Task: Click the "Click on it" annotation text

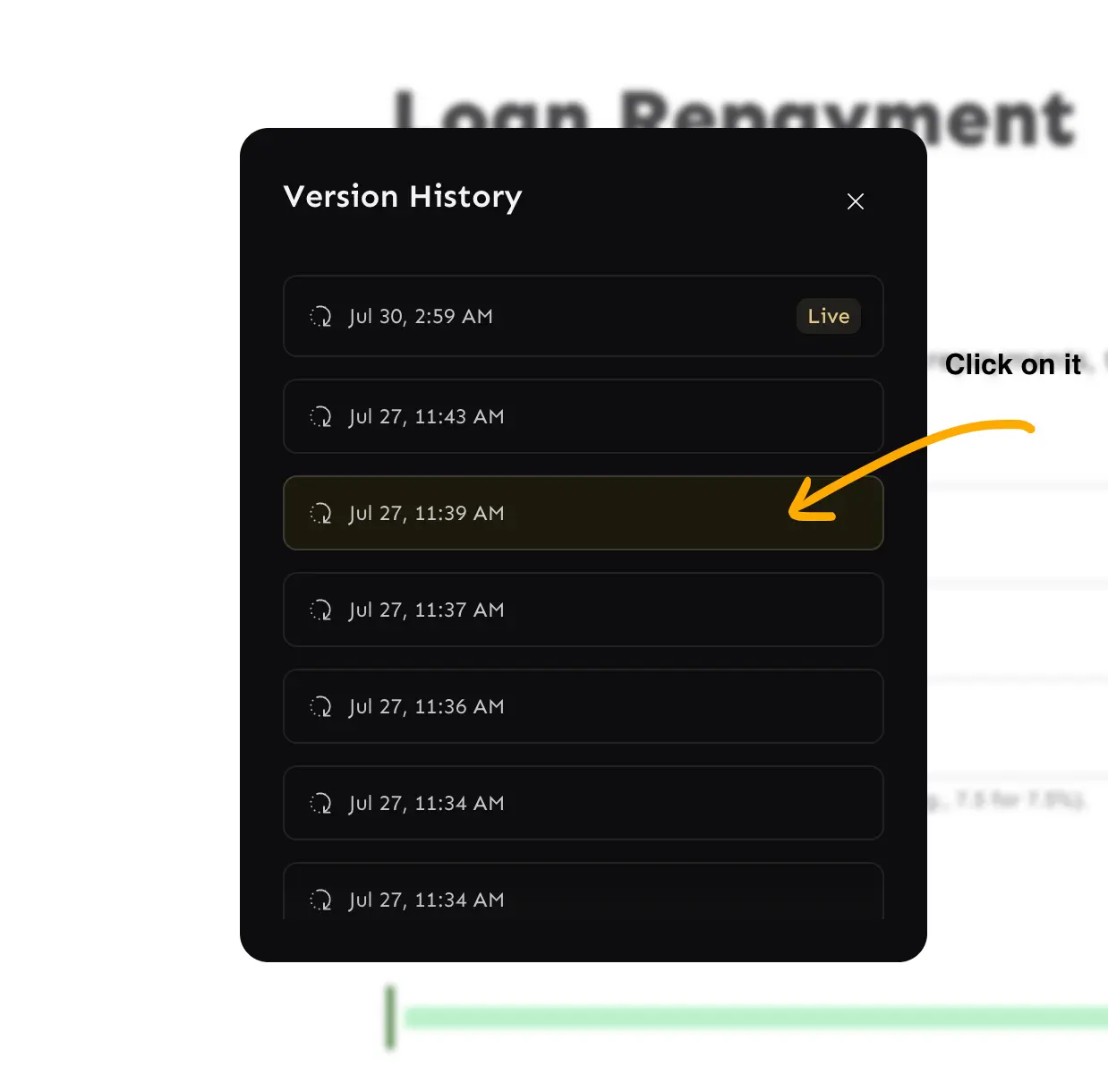Action: click(1013, 364)
